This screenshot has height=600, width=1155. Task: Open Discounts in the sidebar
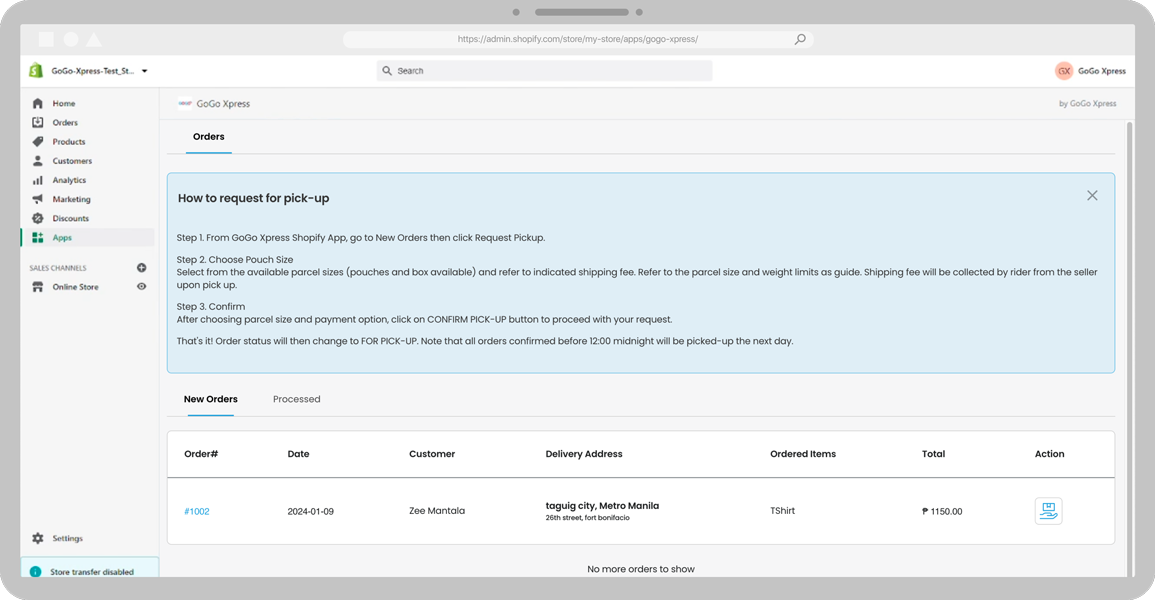[x=71, y=219]
